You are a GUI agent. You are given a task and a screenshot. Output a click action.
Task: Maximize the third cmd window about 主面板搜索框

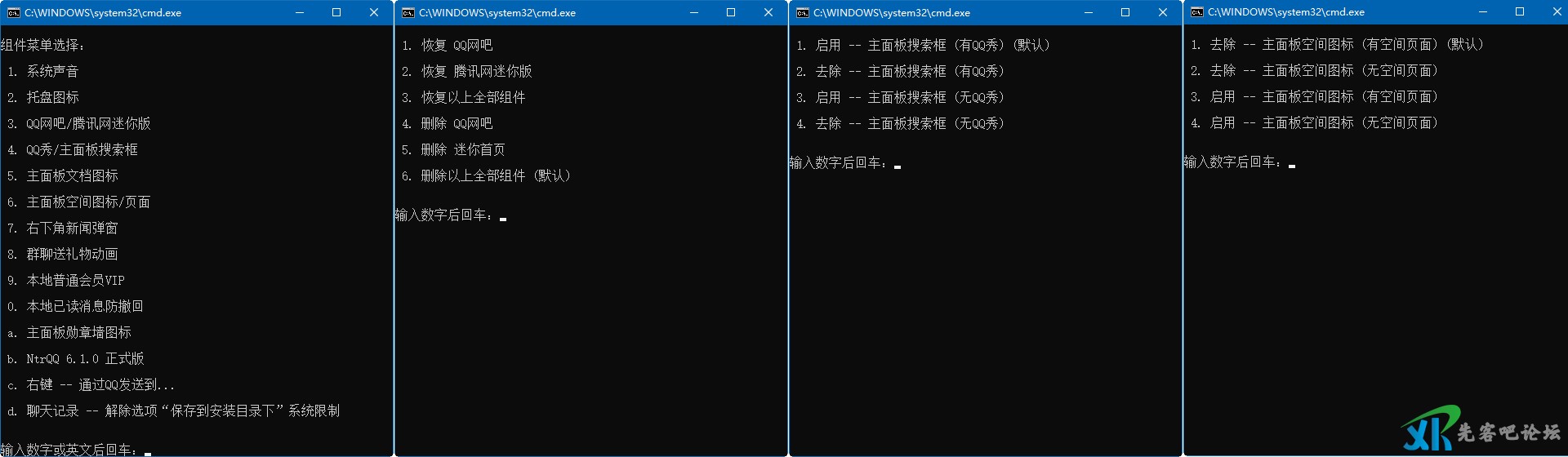[1125, 13]
